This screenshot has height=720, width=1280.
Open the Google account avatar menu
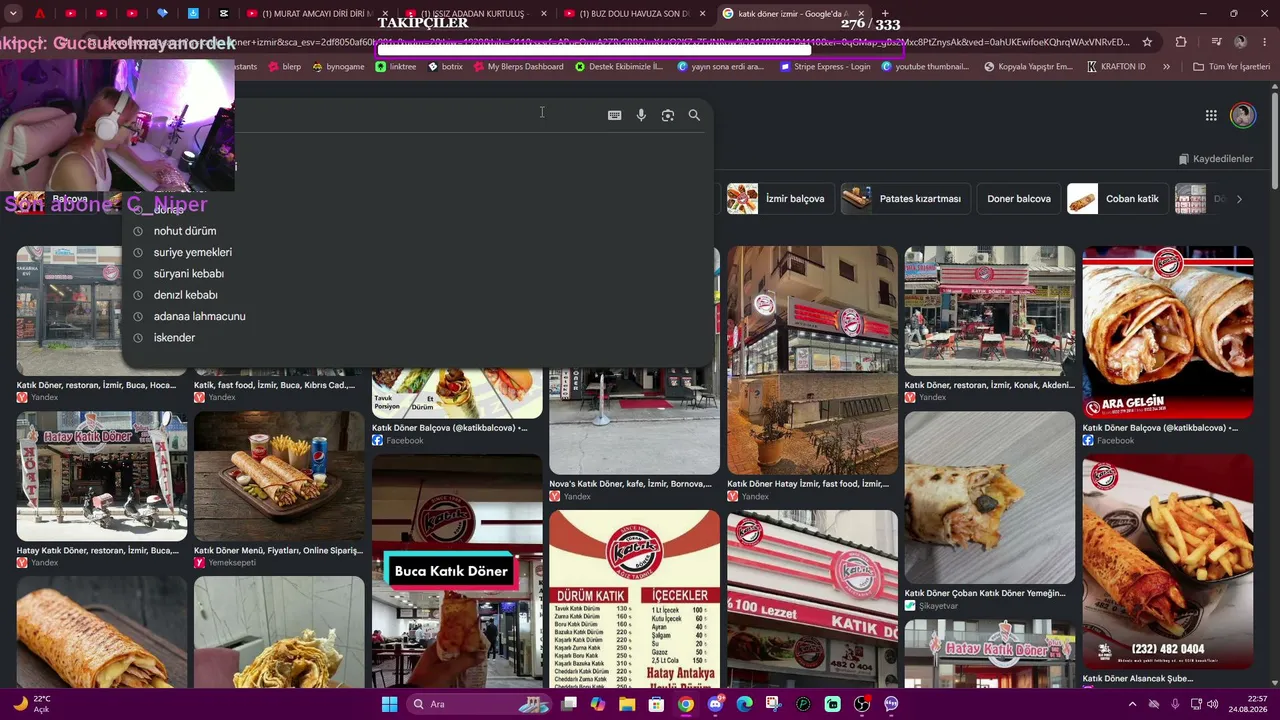(1243, 115)
